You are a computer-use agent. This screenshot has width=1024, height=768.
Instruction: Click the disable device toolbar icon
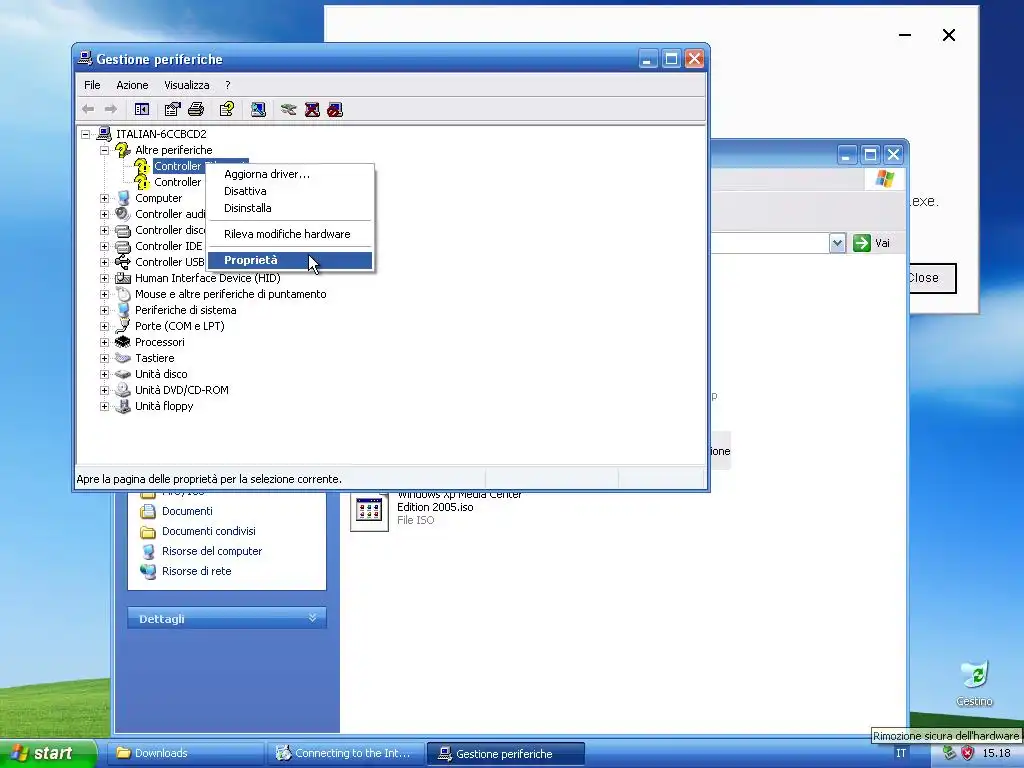coord(335,110)
